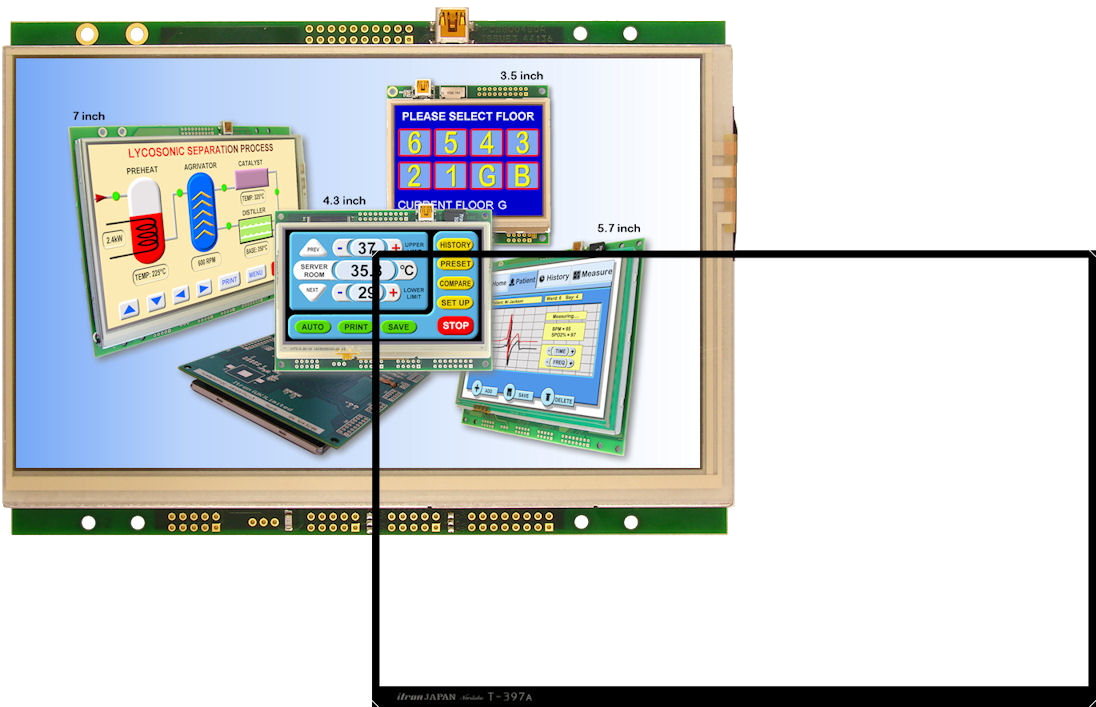Screen dimensions: 1096x707
Task: Click the 4.3 inch label
Action: click(x=344, y=201)
